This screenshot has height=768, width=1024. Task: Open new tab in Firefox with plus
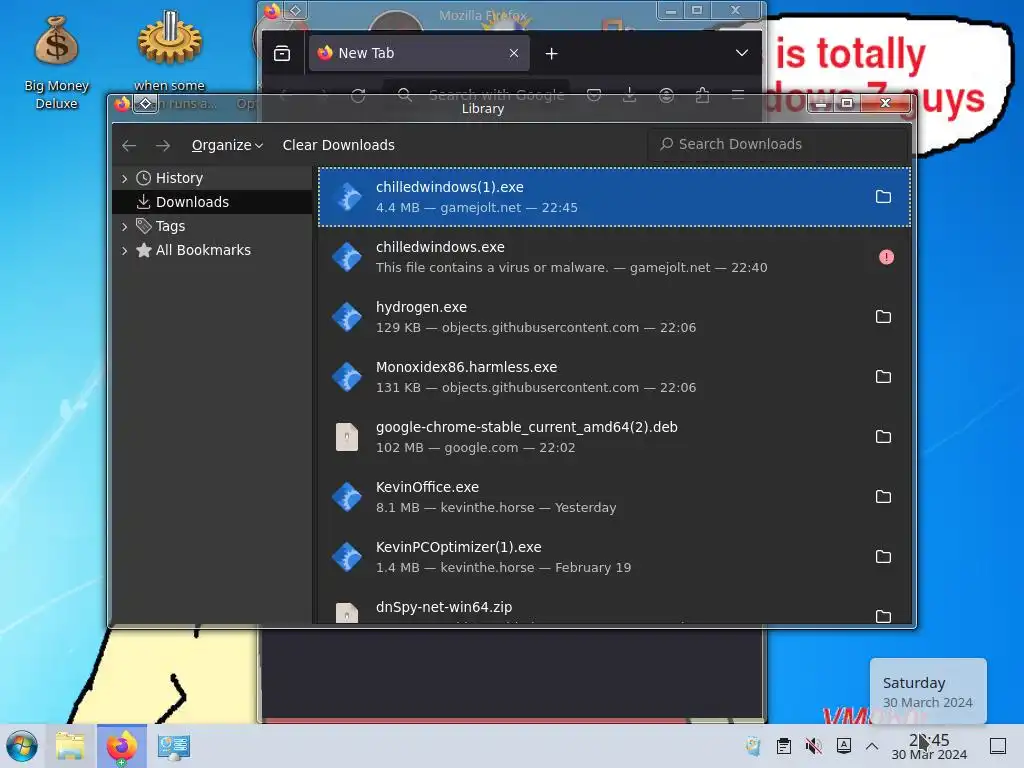pos(551,54)
